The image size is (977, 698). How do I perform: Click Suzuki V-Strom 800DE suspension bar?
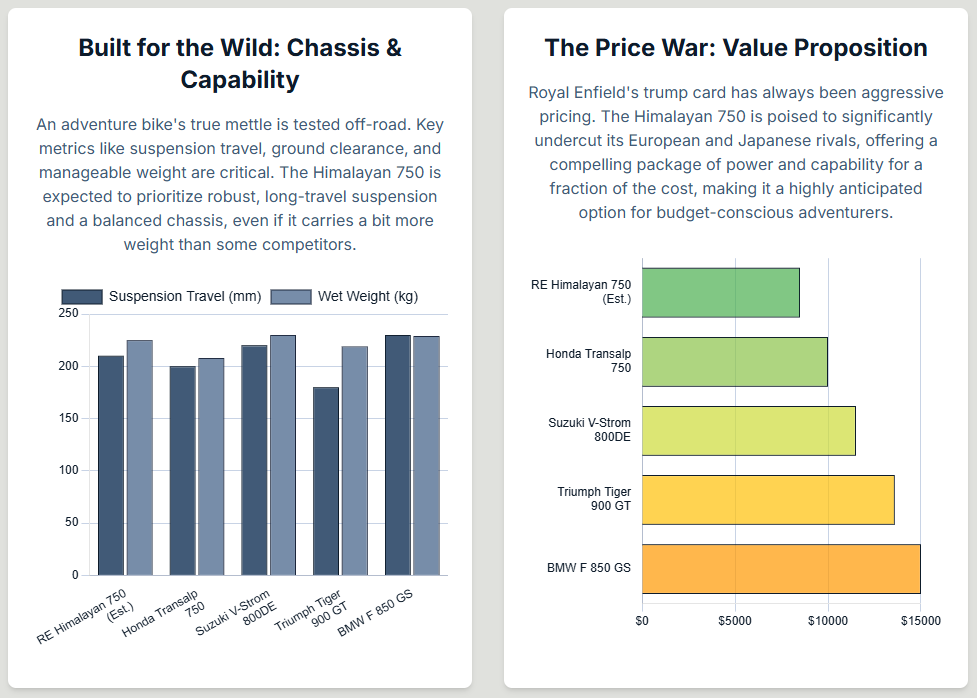pyautogui.click(x=254, y=460)
